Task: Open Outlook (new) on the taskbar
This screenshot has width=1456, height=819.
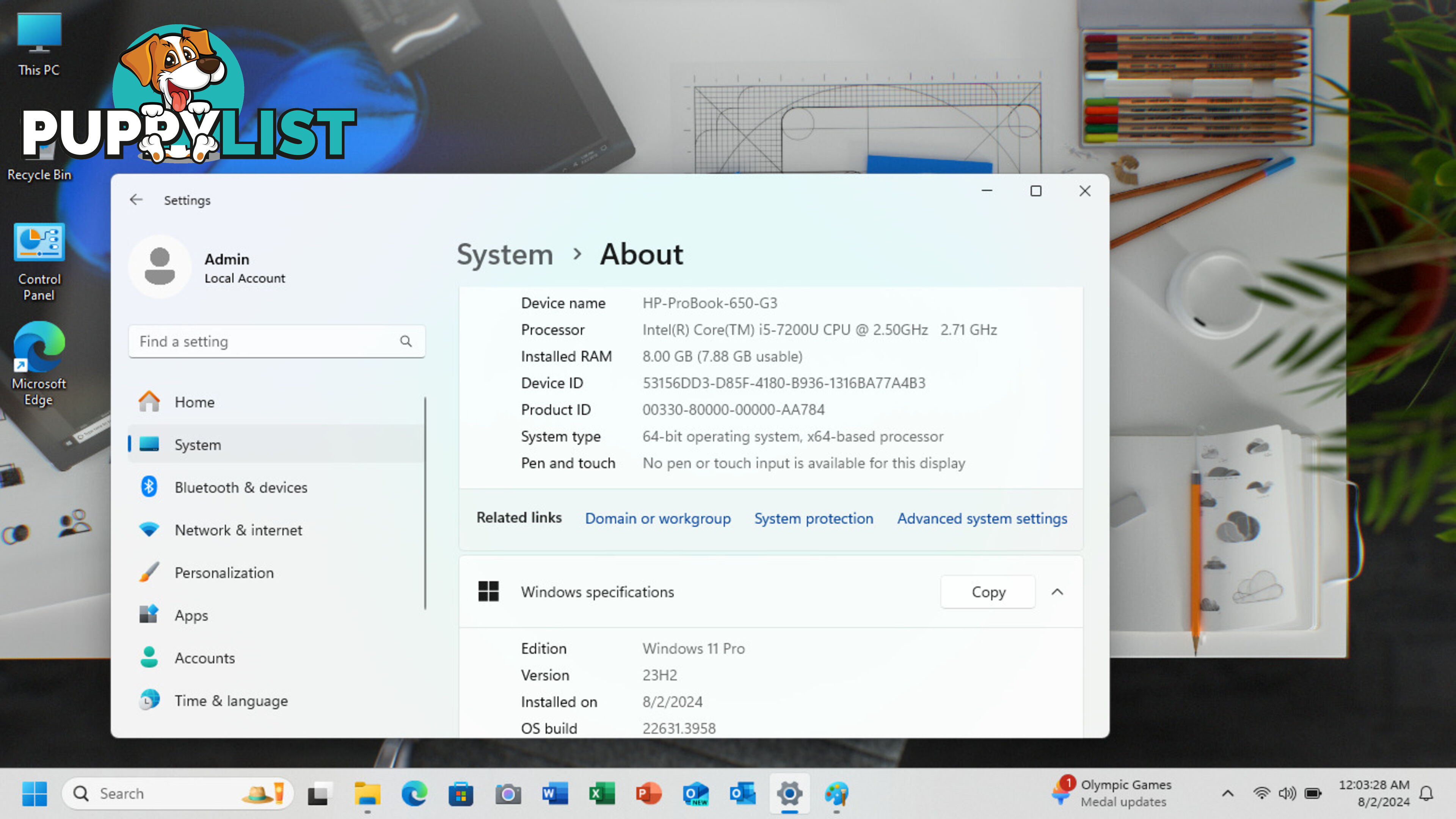Action: (696, 794)
